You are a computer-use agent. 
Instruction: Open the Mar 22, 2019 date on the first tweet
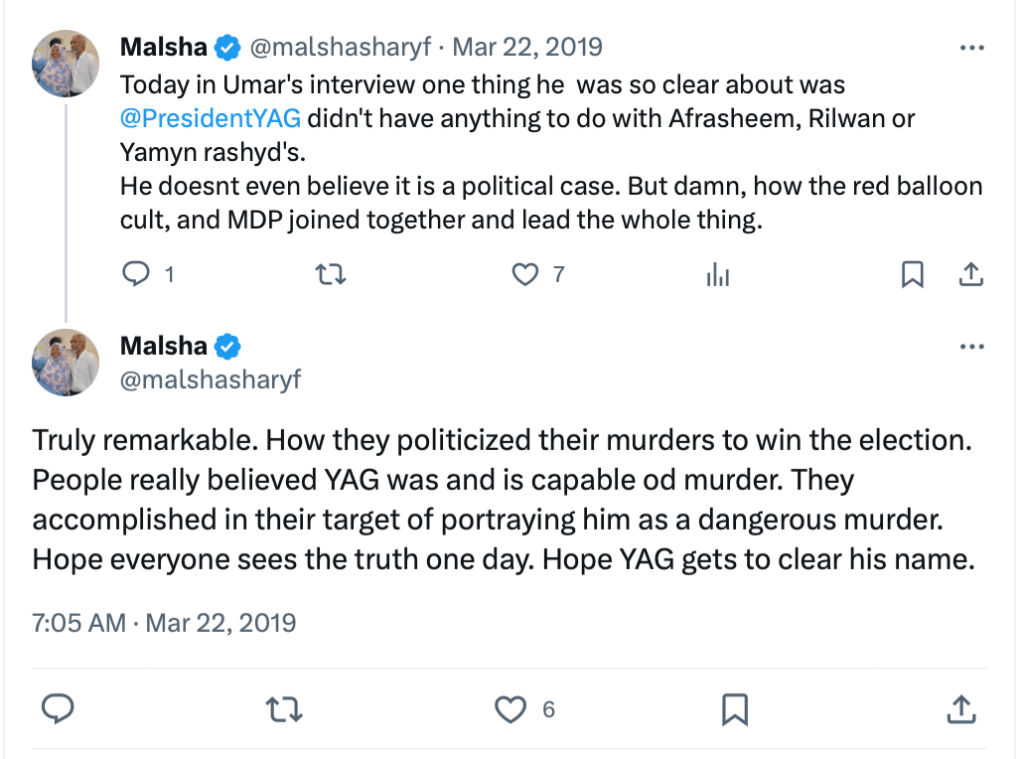pyautogui.click(x=527, y=47)
